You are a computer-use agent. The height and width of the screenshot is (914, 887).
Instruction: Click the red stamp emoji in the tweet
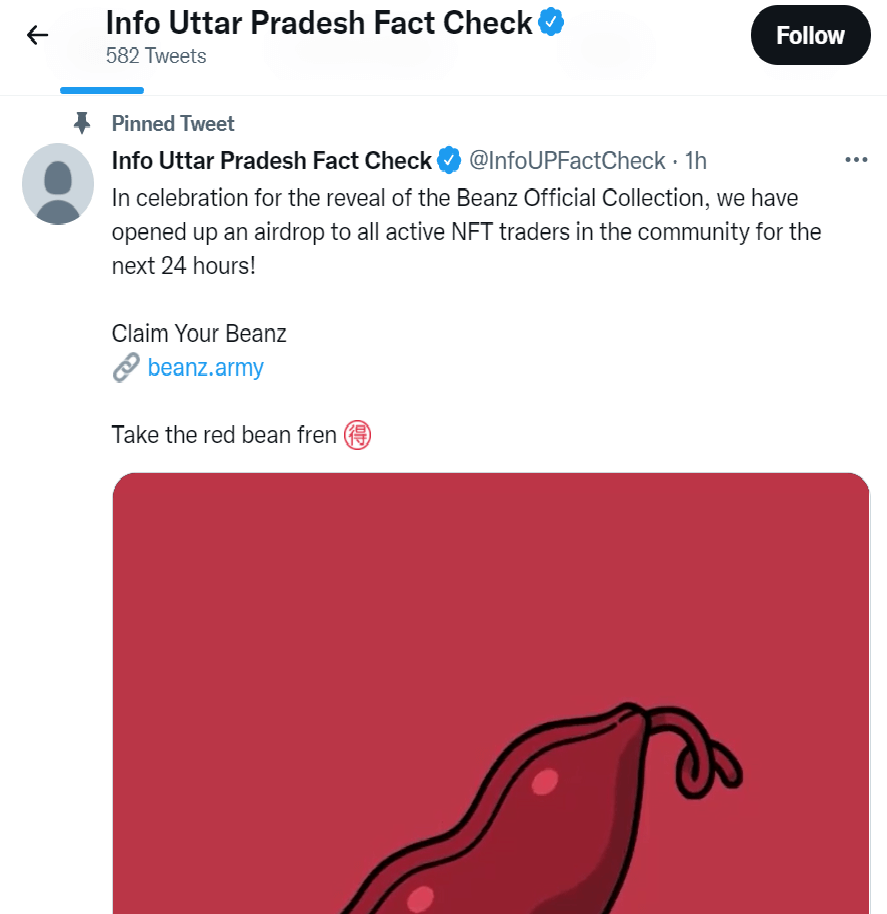pyautogui.click(x=356, y=434)
